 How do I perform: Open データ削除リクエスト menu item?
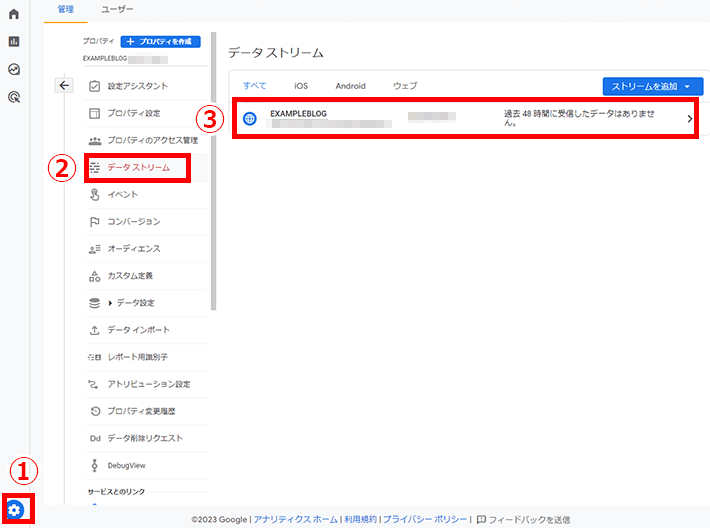click(146, 438)
